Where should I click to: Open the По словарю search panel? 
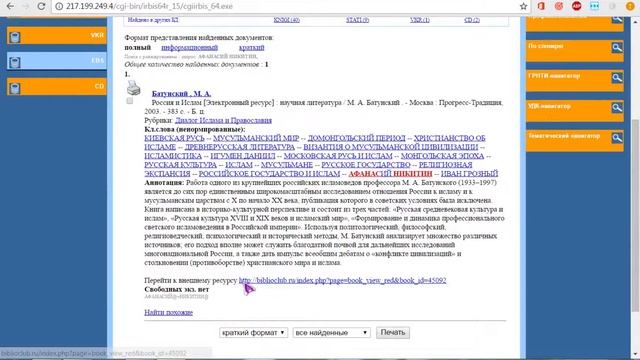(x=575, y=51)
